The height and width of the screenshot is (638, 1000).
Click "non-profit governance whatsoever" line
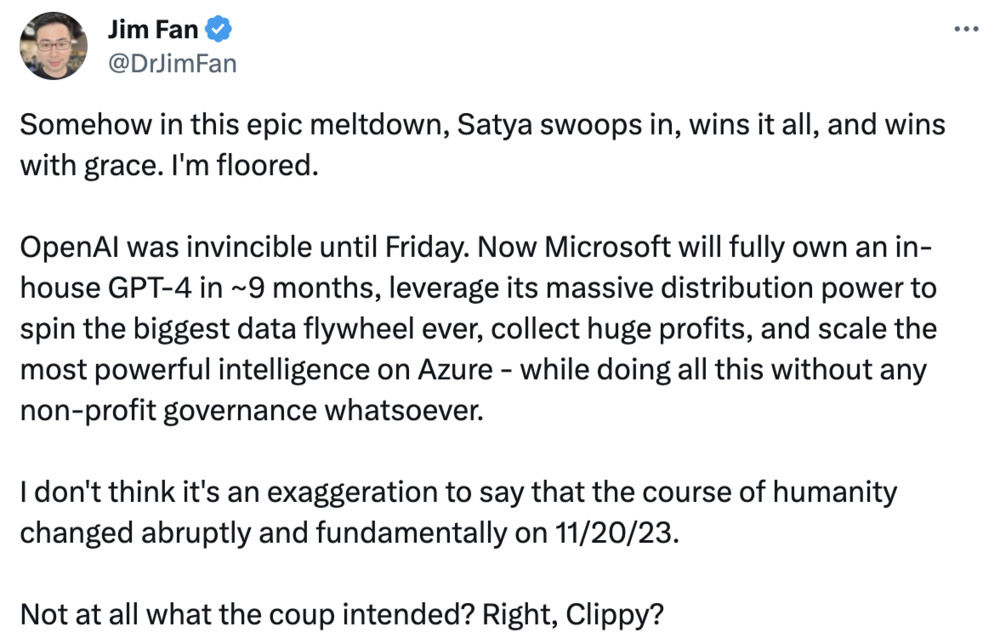click(x=250, y=409)
